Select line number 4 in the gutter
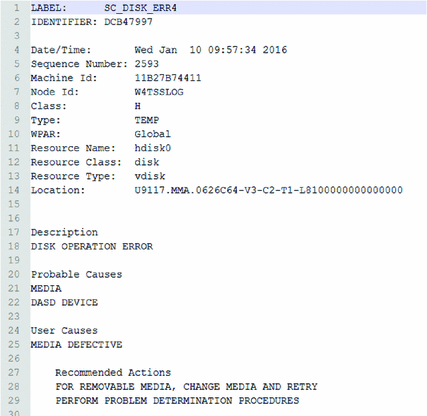The width and height of the screenshot is (427, 416). pyautogui.click(x=17, y=50)
